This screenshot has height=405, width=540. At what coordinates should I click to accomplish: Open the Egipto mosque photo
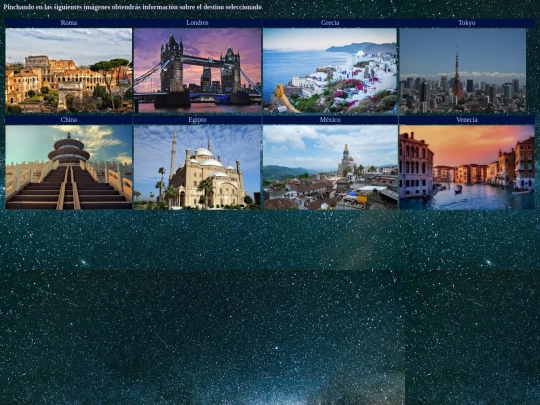click(197, 167)
